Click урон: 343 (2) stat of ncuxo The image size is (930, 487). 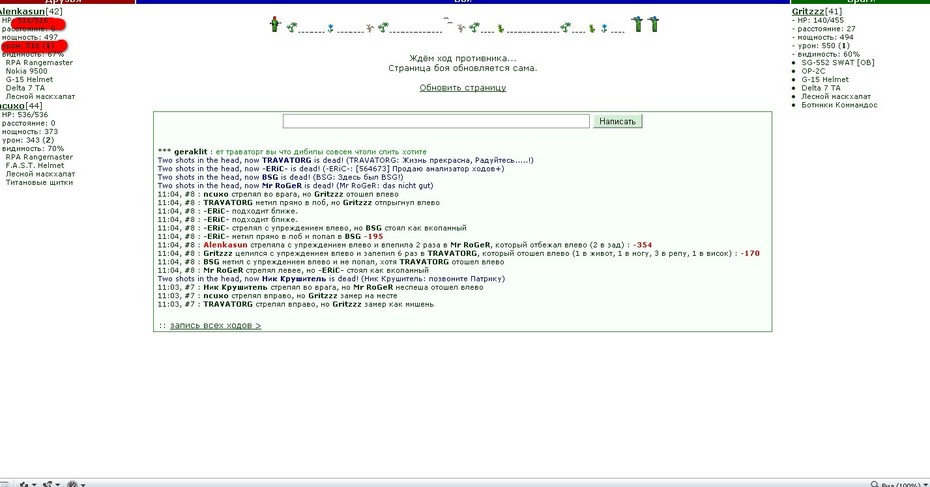coord(28,141)
